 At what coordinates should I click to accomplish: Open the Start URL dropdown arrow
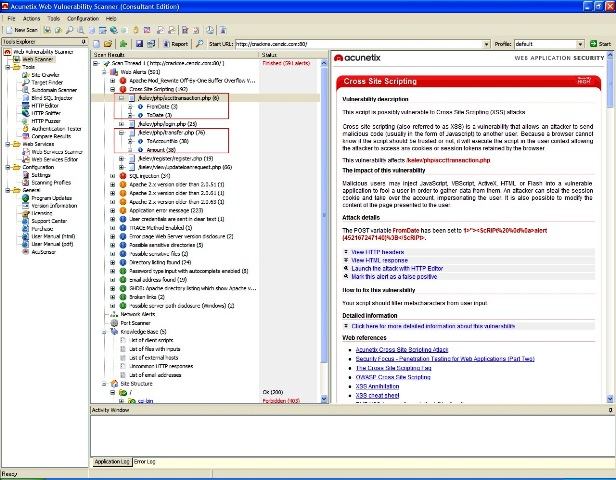tap(487, 44)
